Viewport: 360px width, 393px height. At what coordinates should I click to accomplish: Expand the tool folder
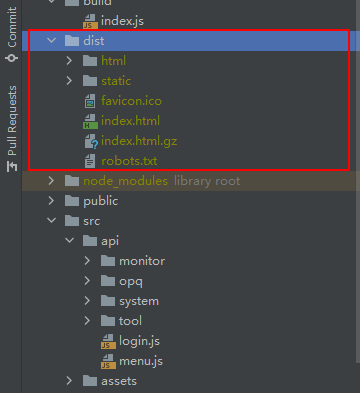[87, 321]
